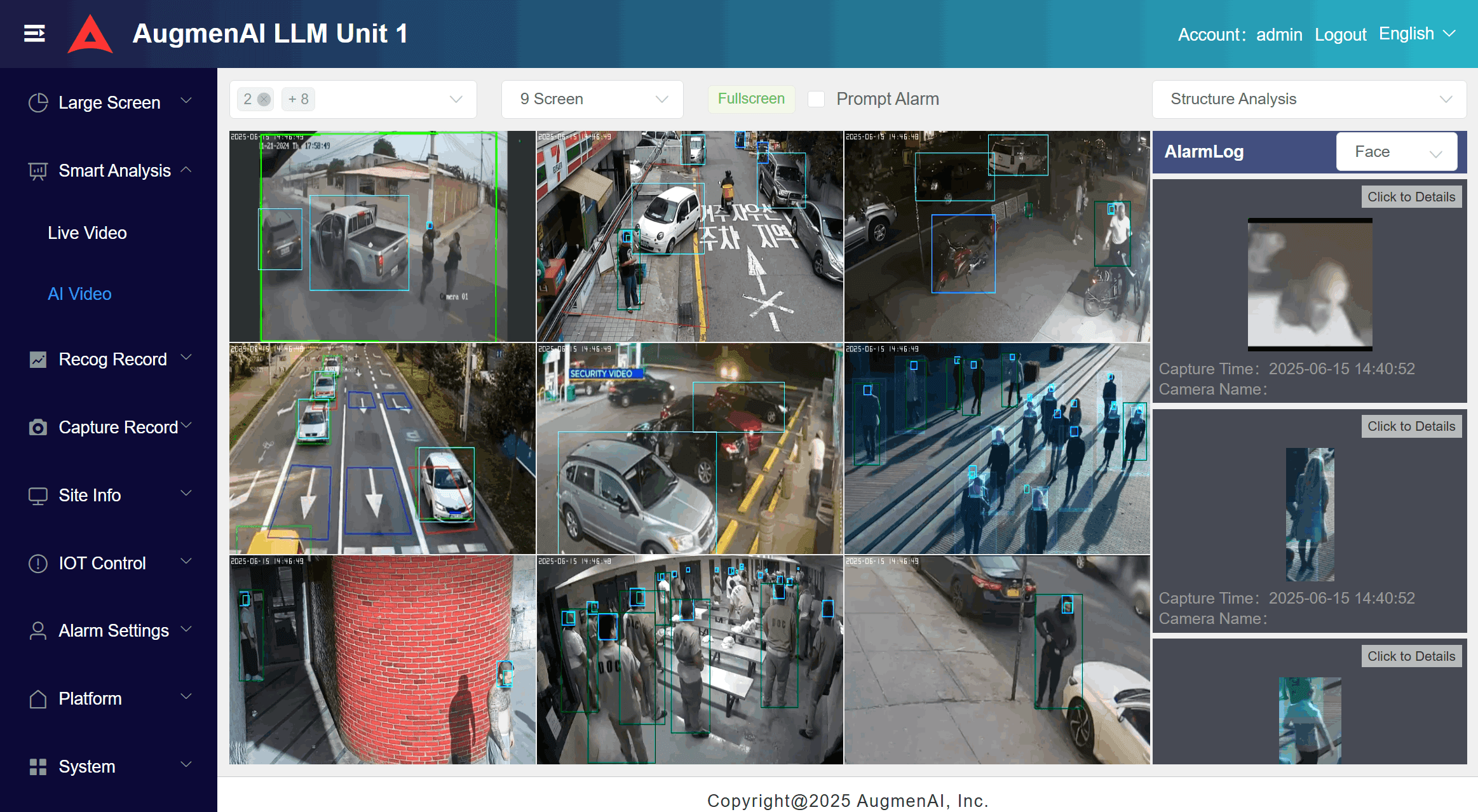Expand the IOT Control menu chevron

coord(186,561)
